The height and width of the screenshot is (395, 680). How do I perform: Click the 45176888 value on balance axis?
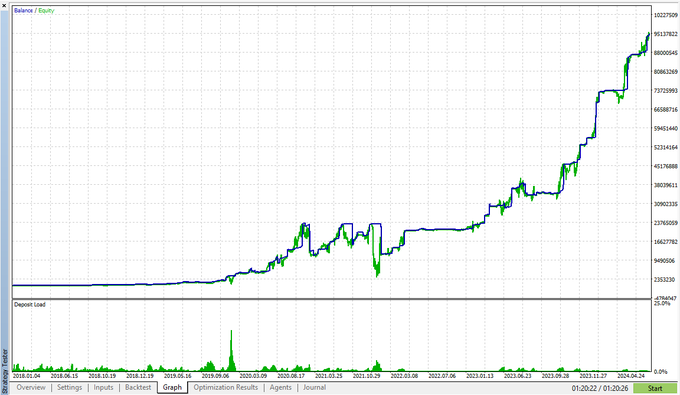pos(665,166)
